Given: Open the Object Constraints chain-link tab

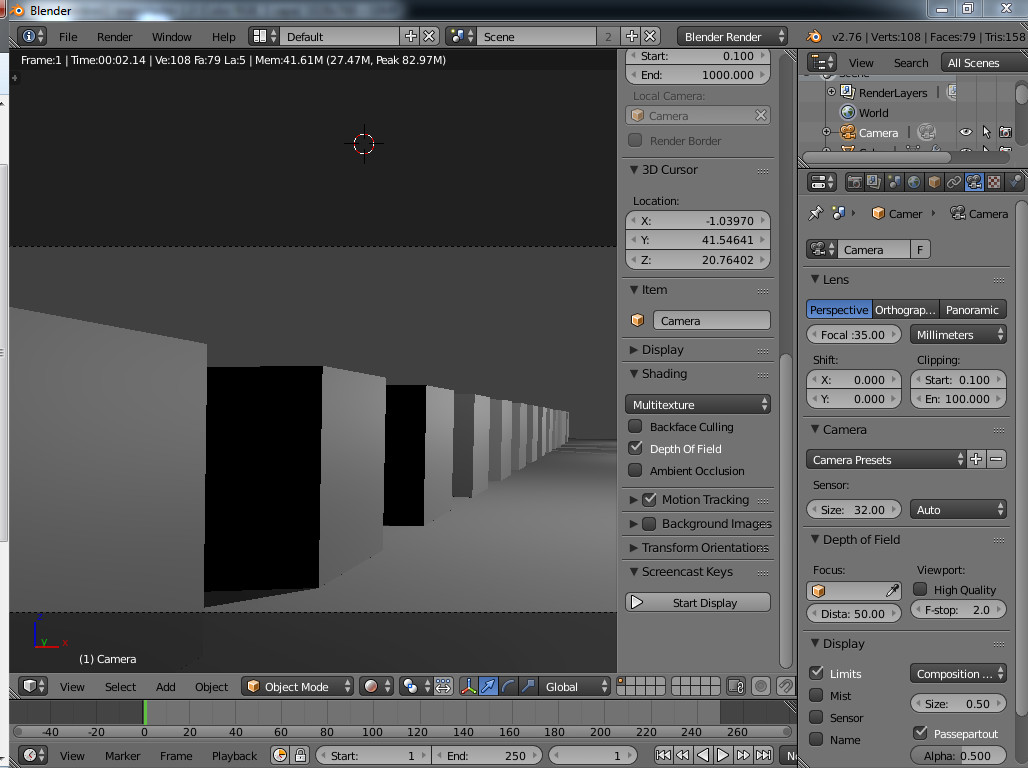Looking at the screenshot, I should 954,182.
